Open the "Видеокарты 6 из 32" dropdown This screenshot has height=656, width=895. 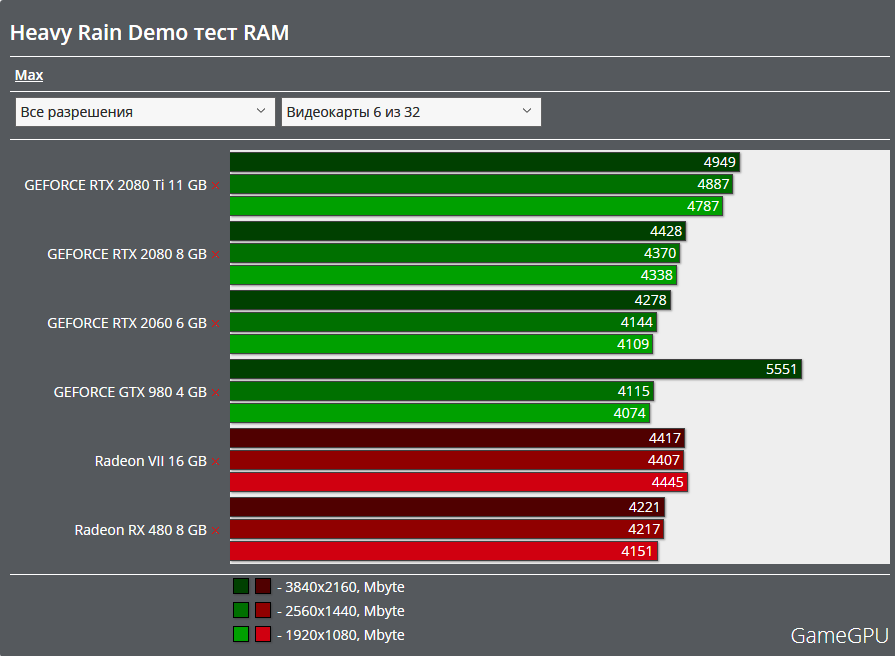tap(411, 112)
